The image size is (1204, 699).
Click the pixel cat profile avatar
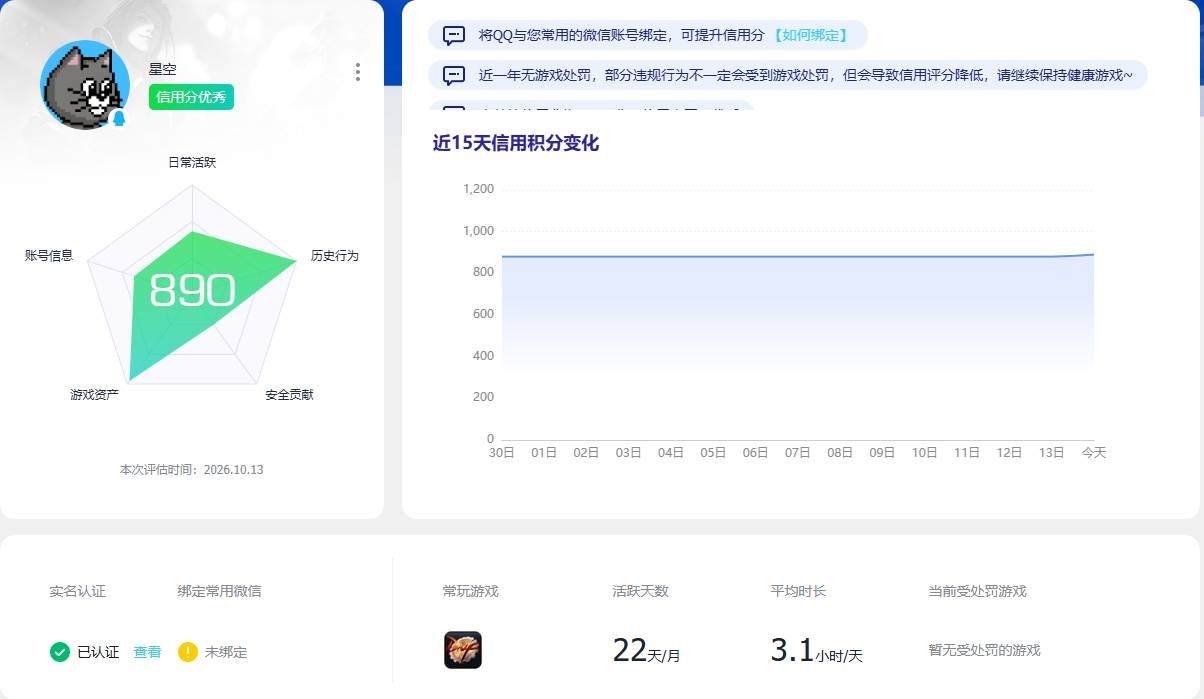pos(85,85)
